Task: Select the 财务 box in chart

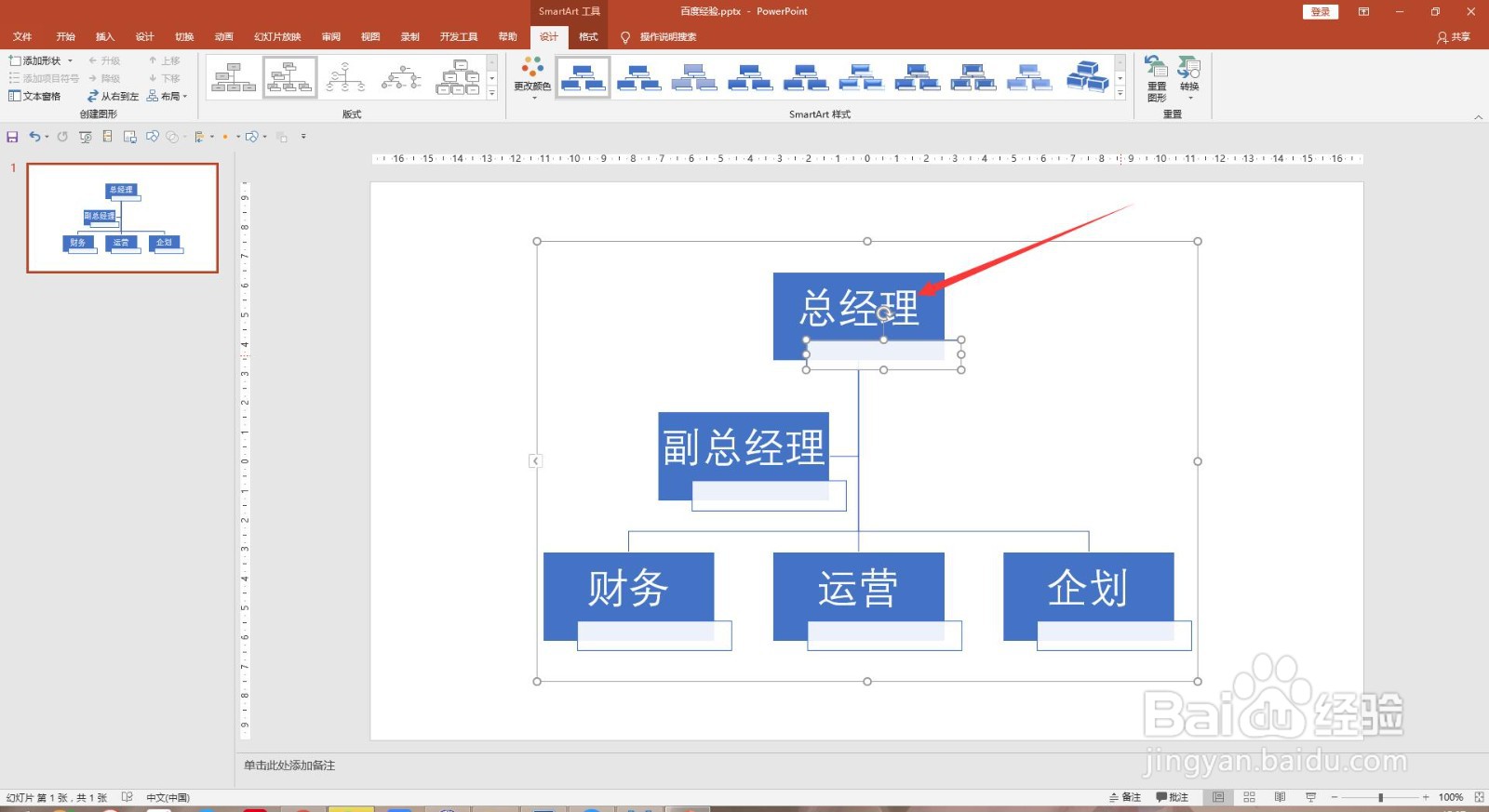Action: [x=628, y=595]
